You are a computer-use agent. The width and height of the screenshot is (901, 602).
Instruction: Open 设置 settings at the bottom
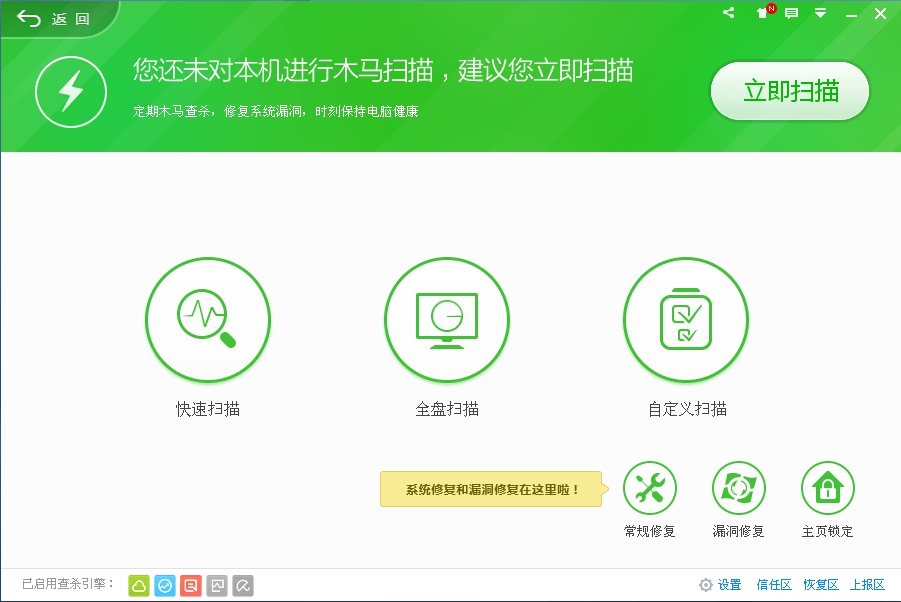pyautogui.click(x=720, y=585)
